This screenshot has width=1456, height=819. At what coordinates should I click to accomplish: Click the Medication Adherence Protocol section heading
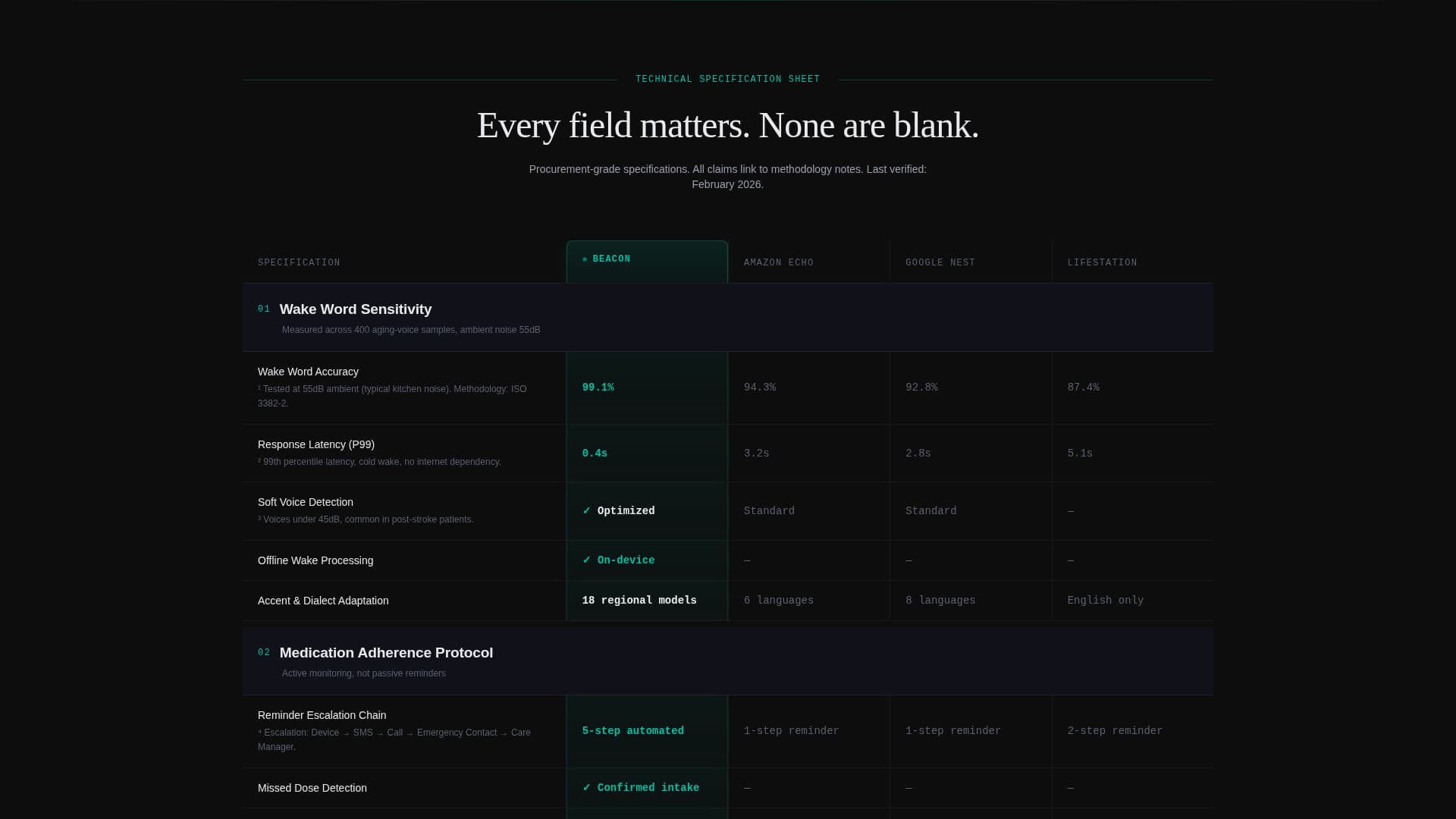[386, 653]
